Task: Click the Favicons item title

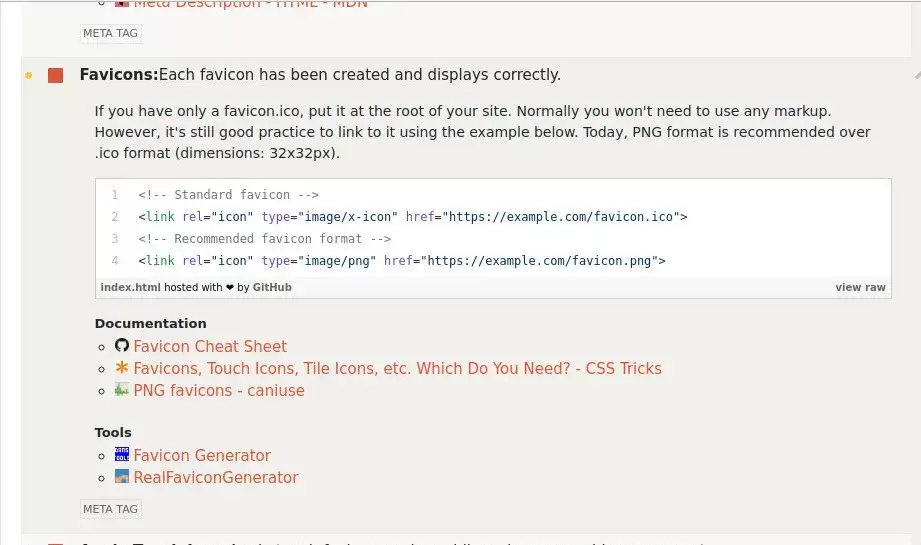Action: pyautogui.click(x=119, y=75)
